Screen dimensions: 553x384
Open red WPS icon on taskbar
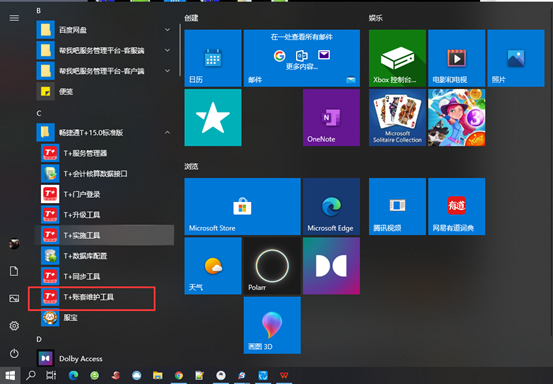284,376
